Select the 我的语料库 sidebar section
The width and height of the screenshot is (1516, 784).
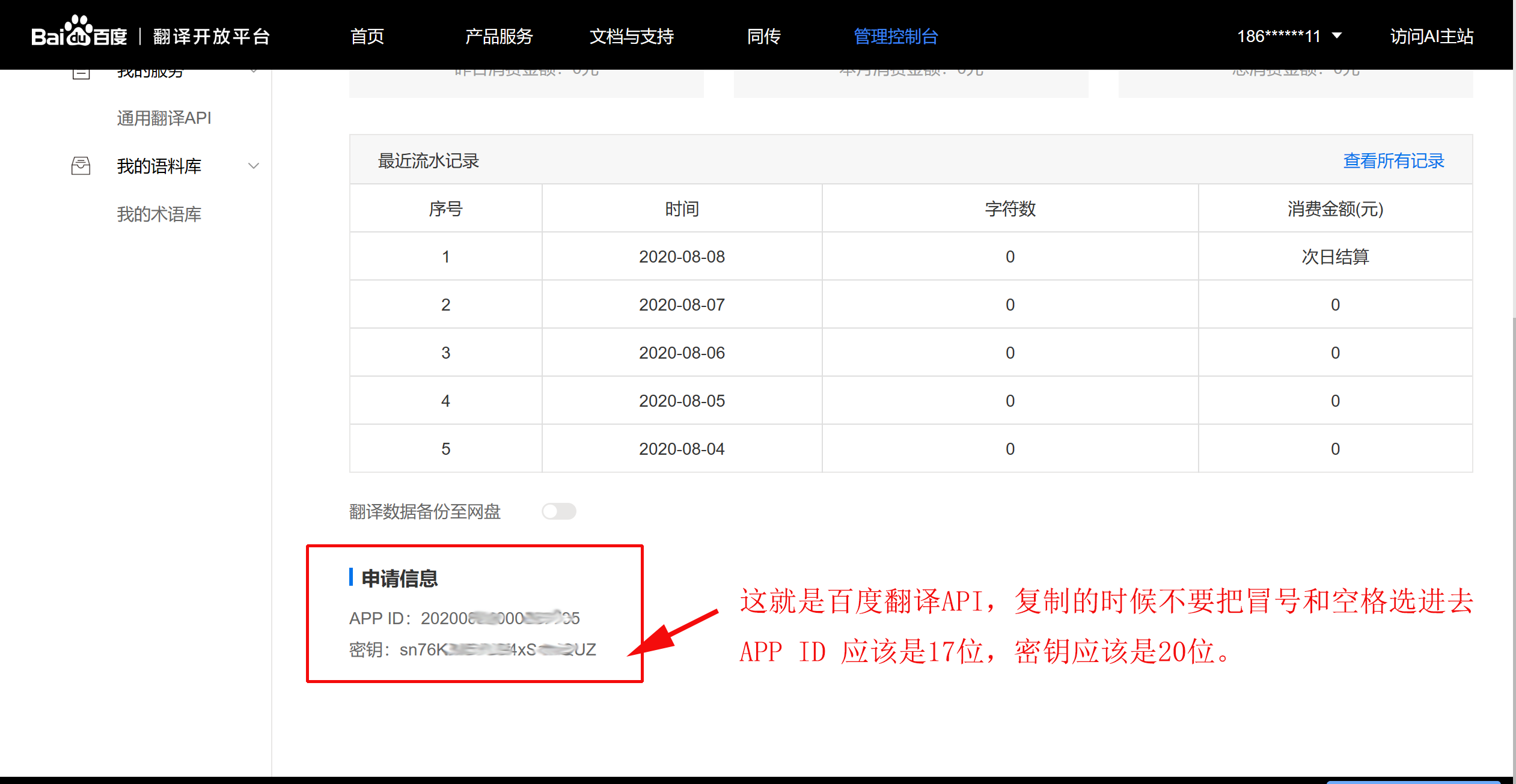point(159,166)
